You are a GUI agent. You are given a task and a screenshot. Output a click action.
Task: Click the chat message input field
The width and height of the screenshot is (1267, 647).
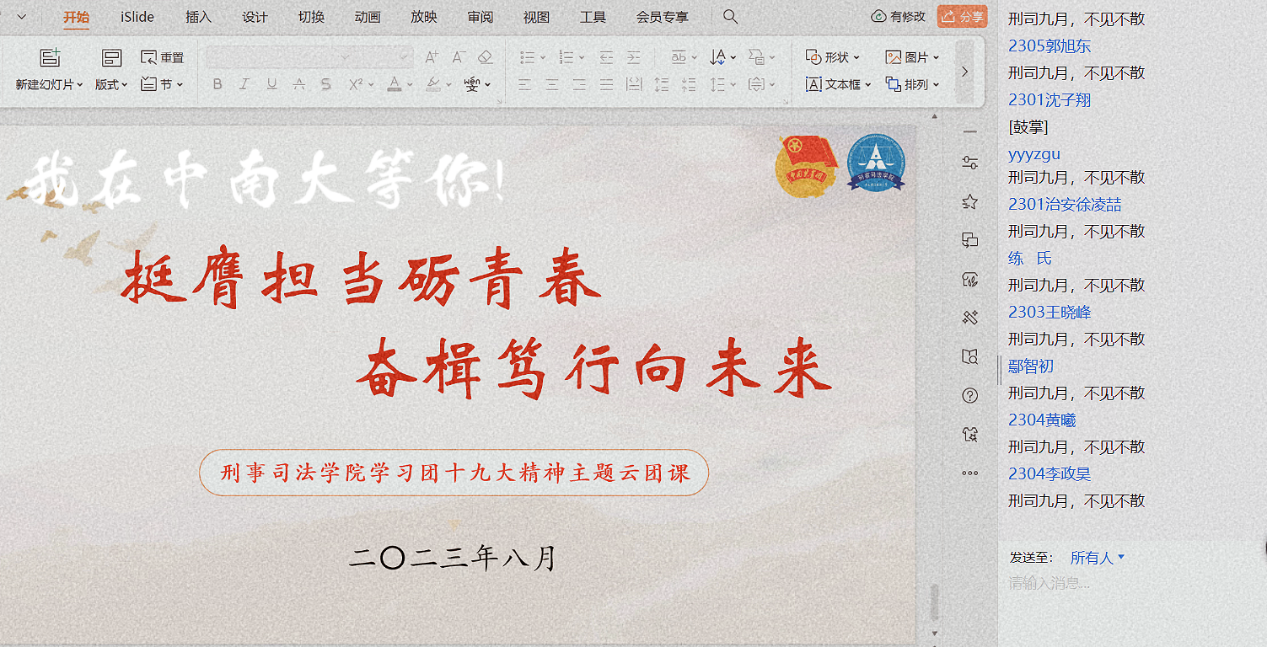tap(1120, 583)
